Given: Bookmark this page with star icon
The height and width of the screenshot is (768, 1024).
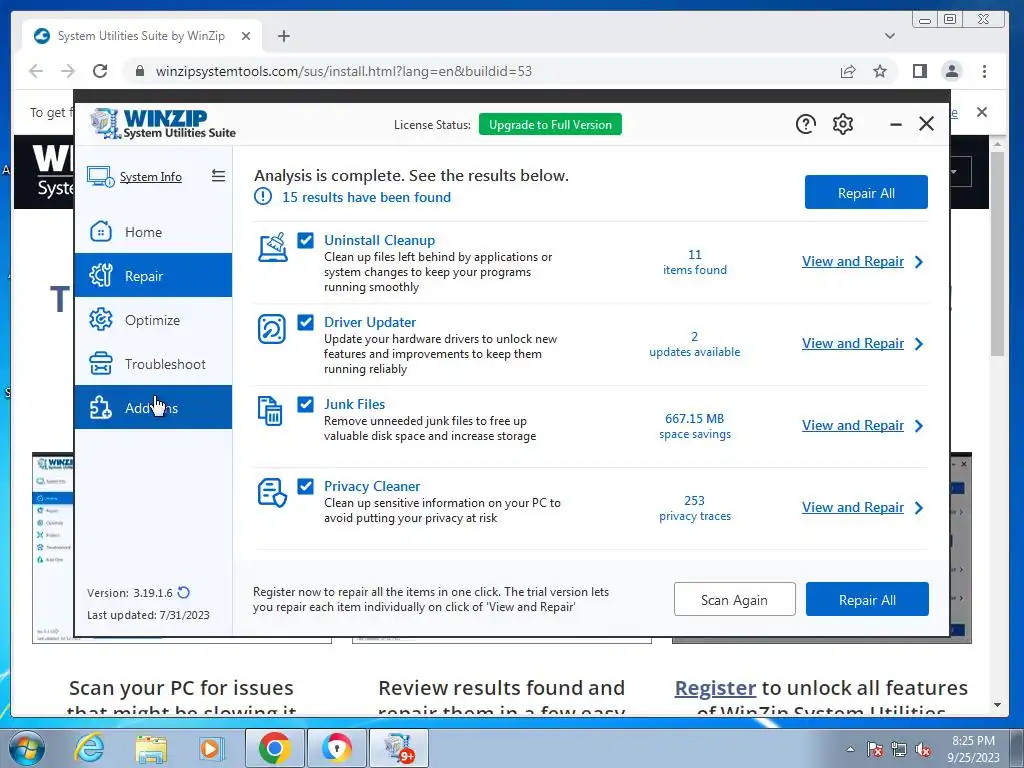Looking at the screenshot, I should pos(880,71).
